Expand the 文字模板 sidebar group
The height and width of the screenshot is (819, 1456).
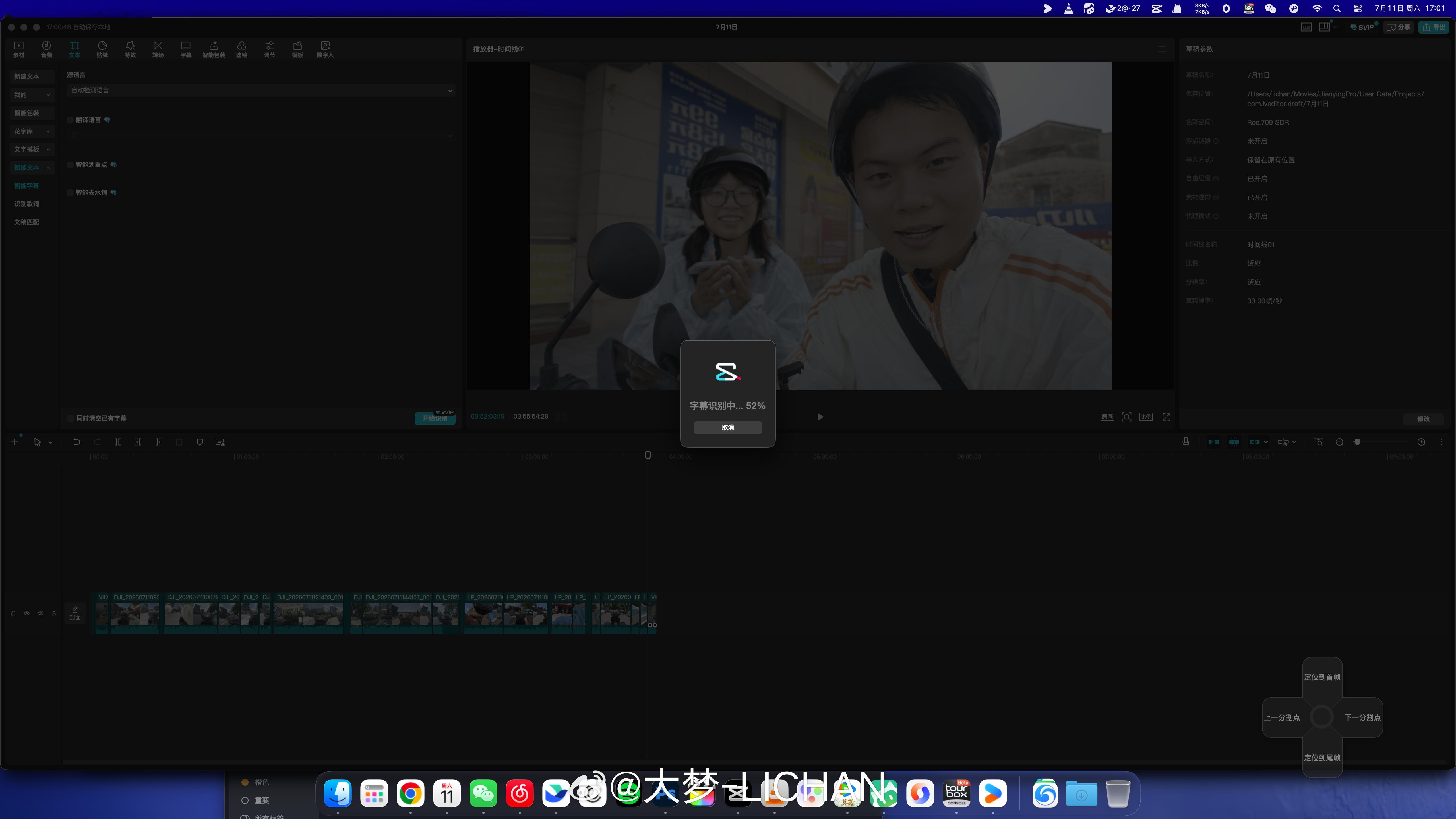[x=32, y=149]
